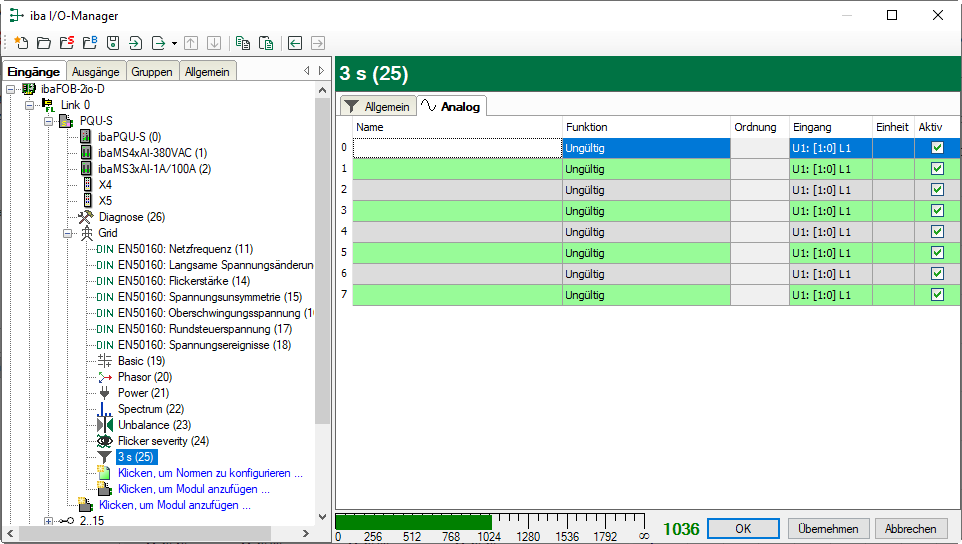Click the copy toolbar icon
This screenshot has height=544, width=962.
coord(243,43)
